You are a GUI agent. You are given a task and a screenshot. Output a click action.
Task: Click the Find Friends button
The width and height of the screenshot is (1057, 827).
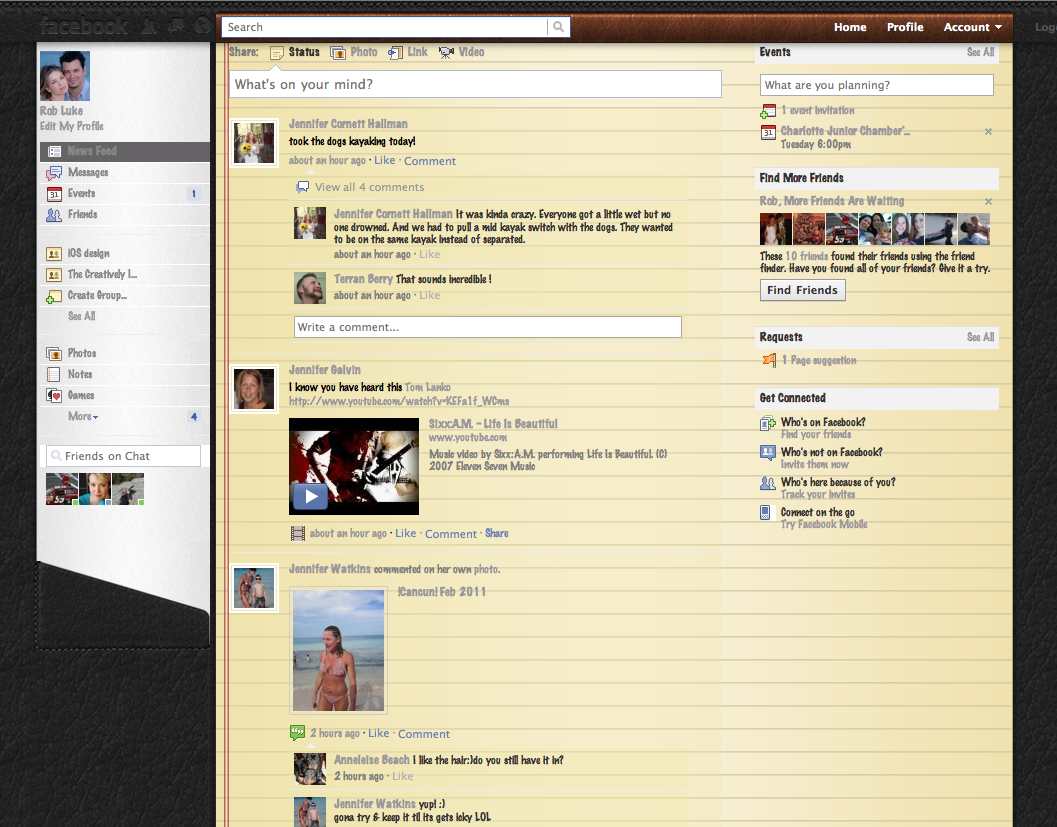tap(802, 290)
